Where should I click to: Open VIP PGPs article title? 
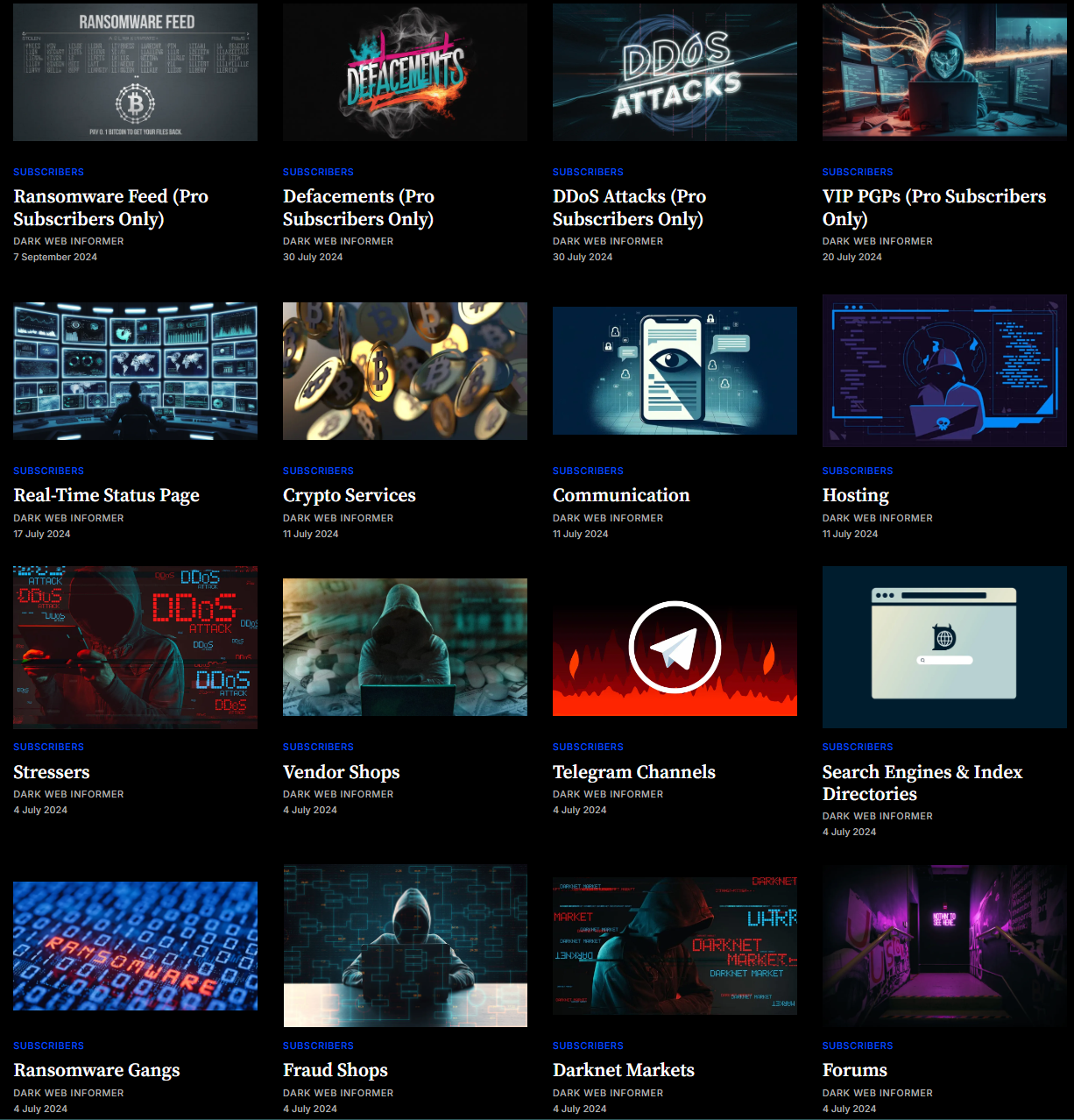(x=933, y=208)
